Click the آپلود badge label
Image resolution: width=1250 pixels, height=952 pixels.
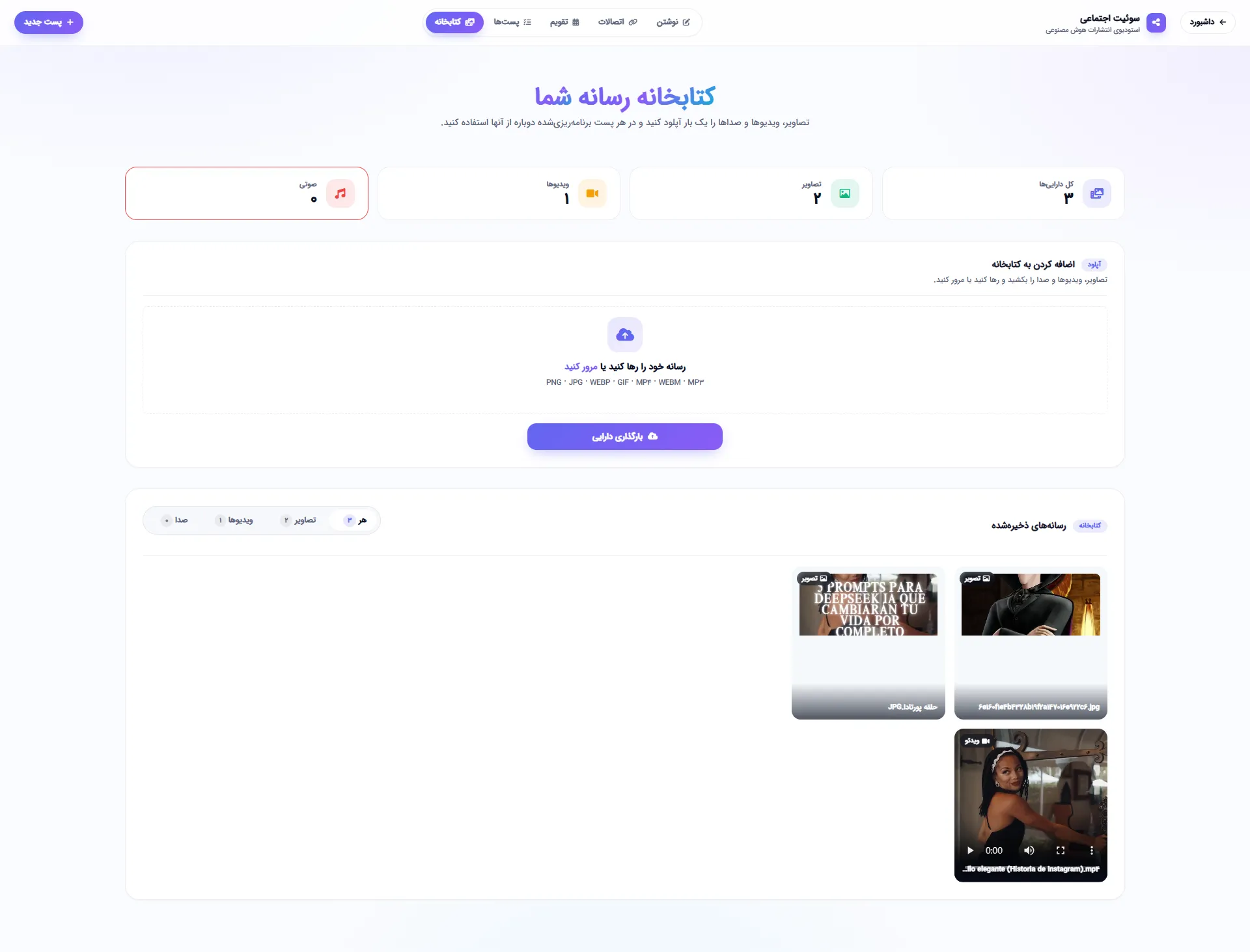(x=1094, y=264)
